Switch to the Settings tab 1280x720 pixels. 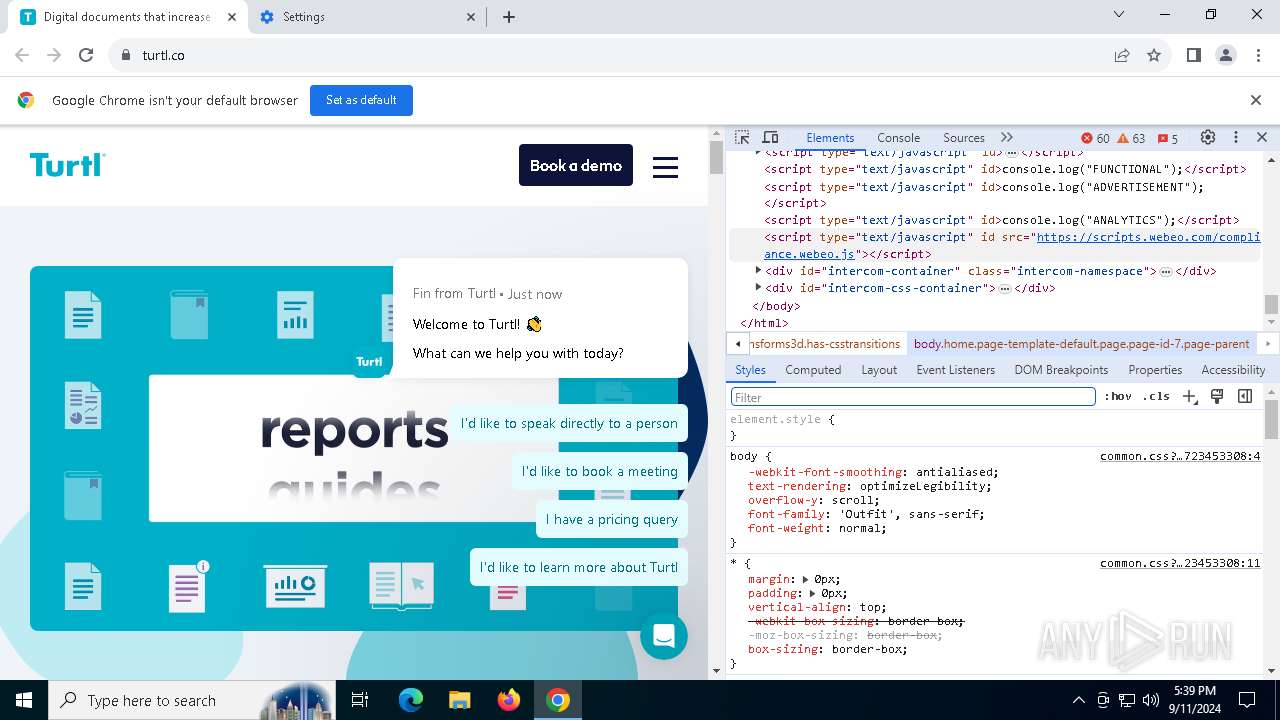368,17
